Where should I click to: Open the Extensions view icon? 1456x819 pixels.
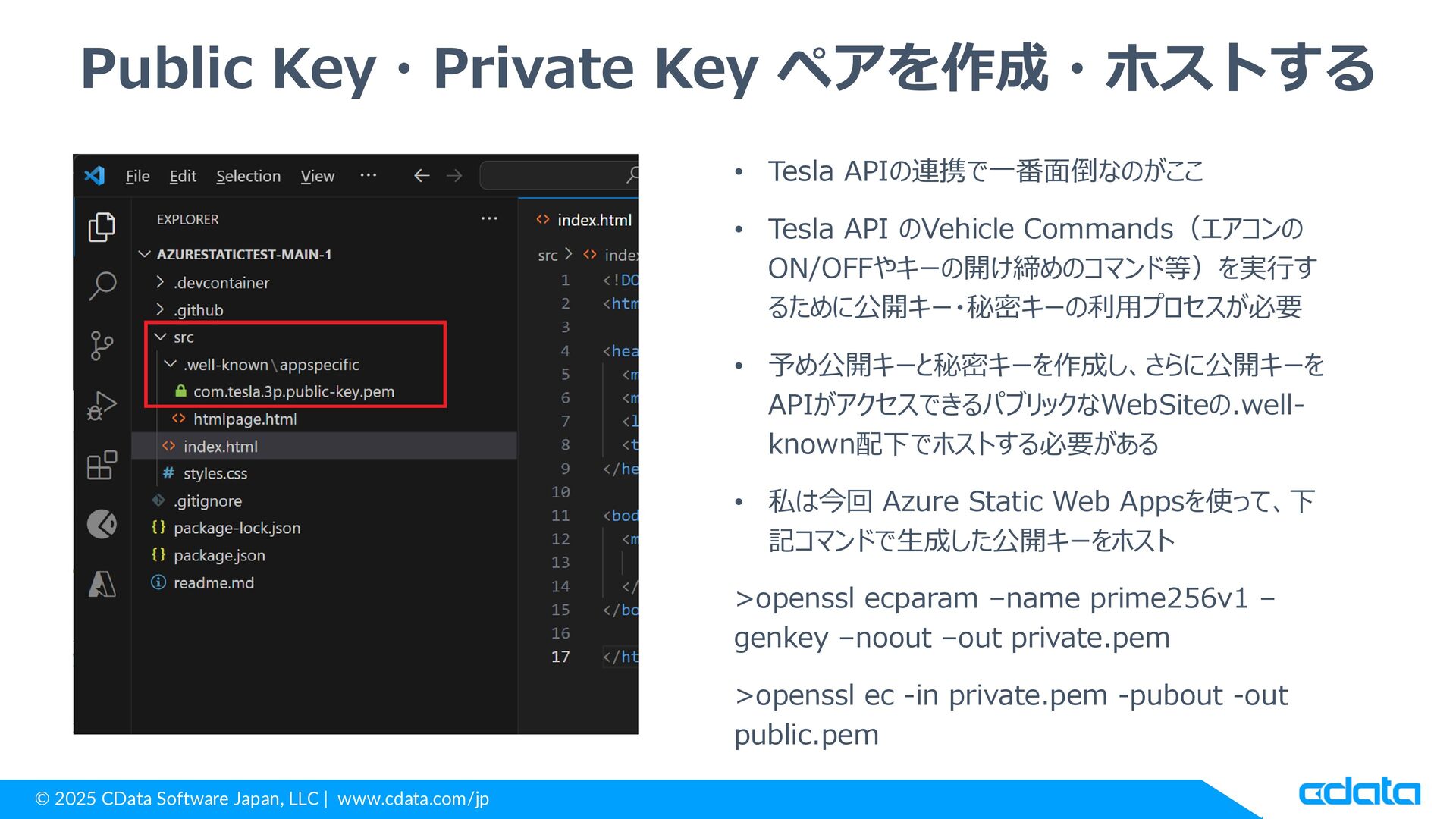point(102,465)
